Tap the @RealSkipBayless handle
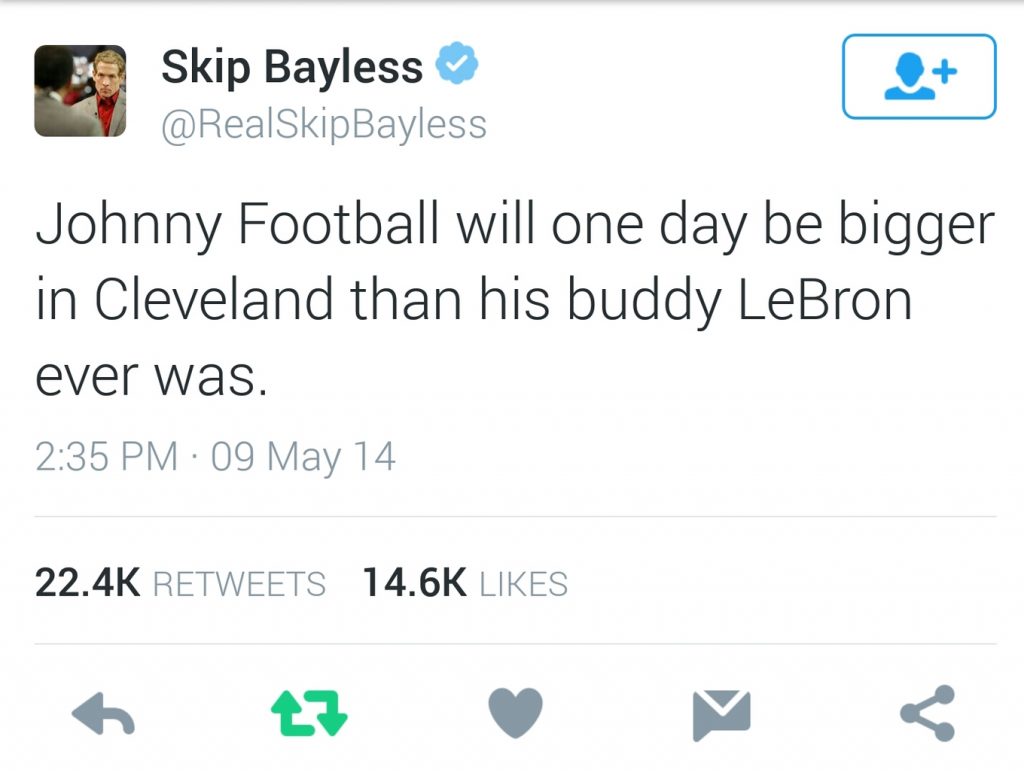 [x=324, y=125]
